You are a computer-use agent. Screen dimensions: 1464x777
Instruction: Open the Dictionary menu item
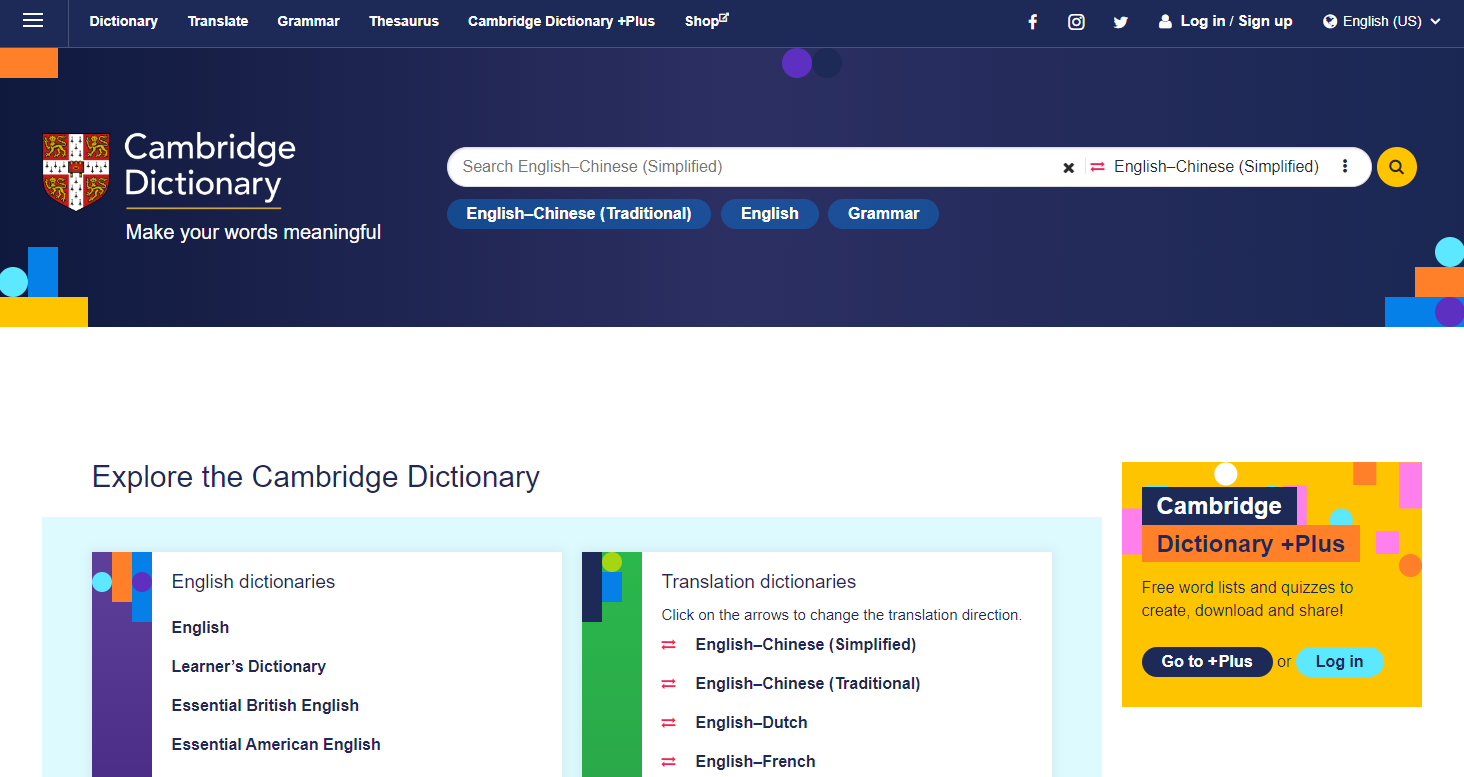[x=124, y=21]
